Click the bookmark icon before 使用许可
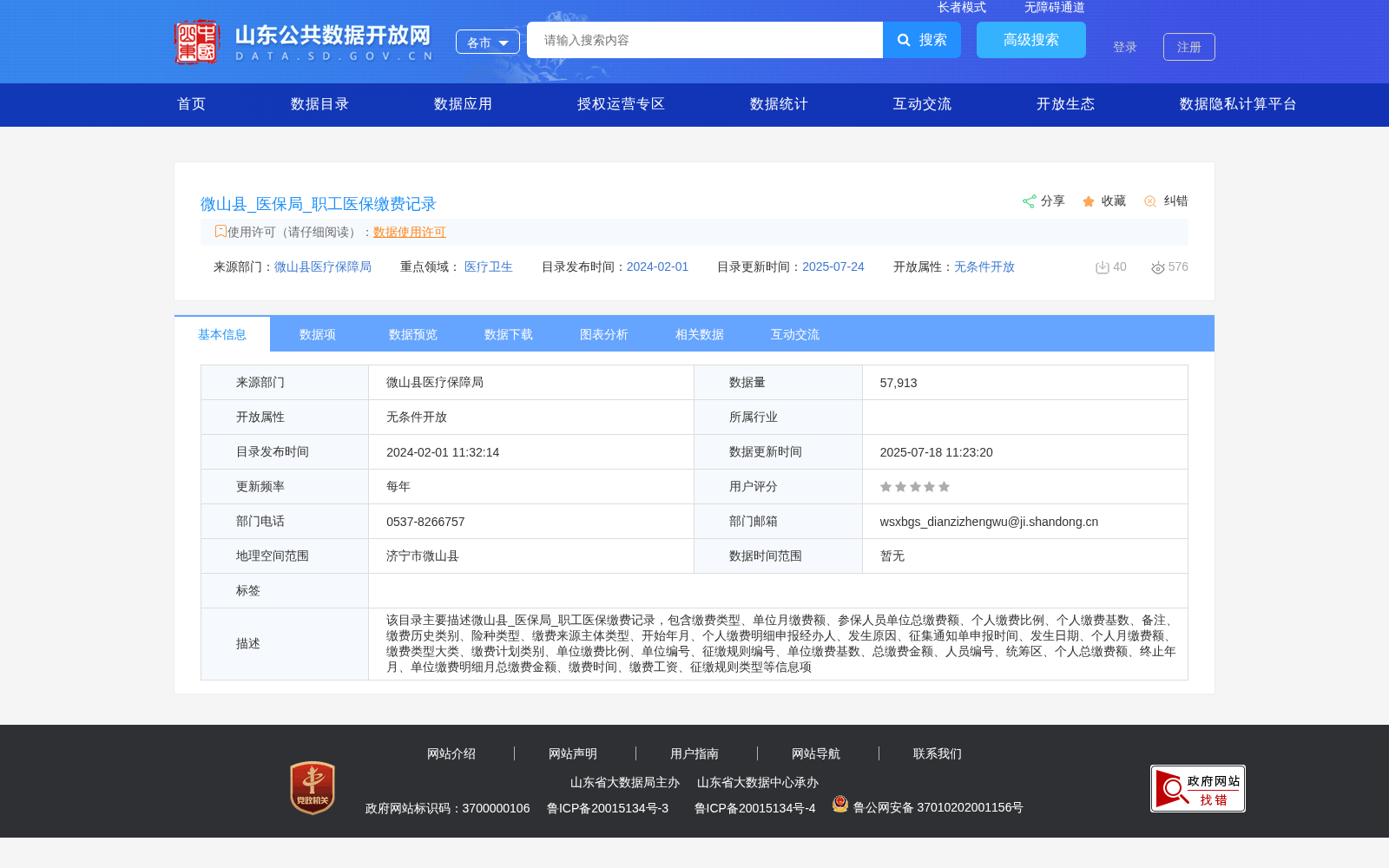Screen dimensions: 1389x868 coord(221,231)
